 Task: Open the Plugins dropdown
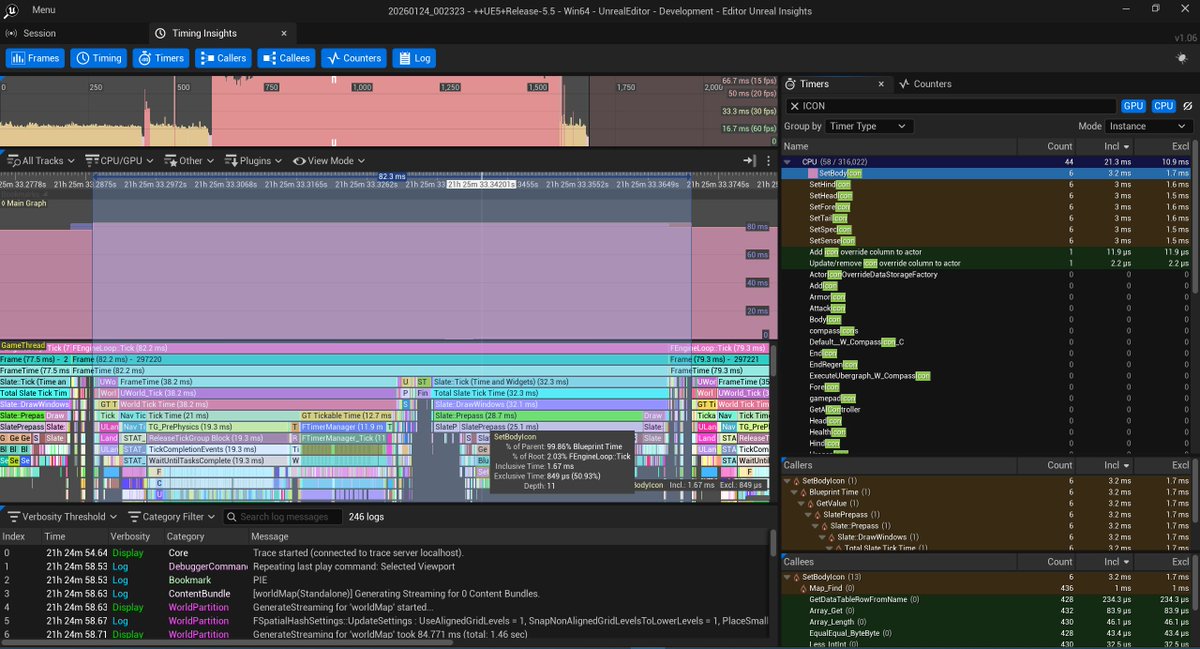(255, 160)
